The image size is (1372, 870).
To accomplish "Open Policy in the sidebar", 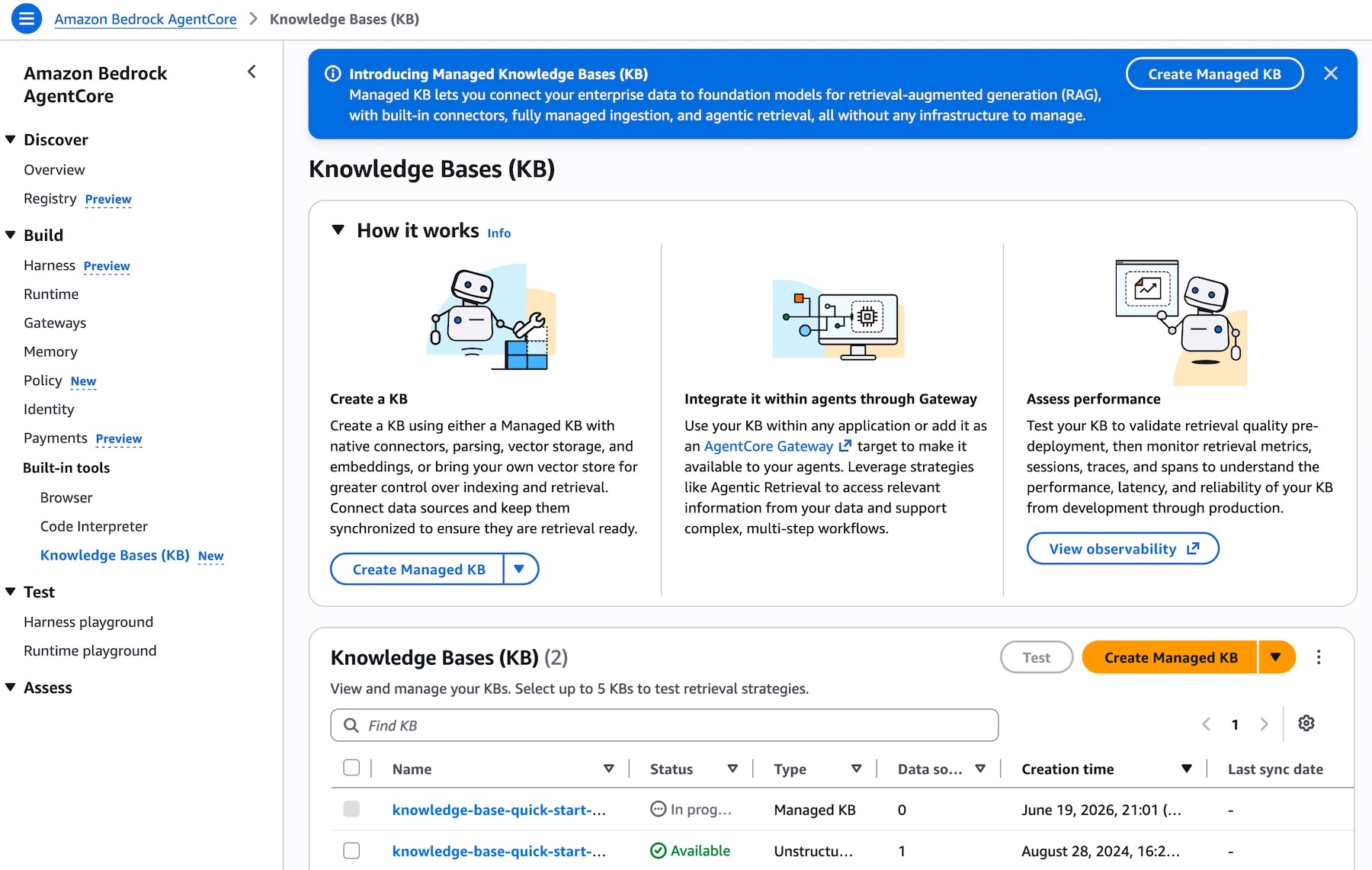I will pos(43,380).
